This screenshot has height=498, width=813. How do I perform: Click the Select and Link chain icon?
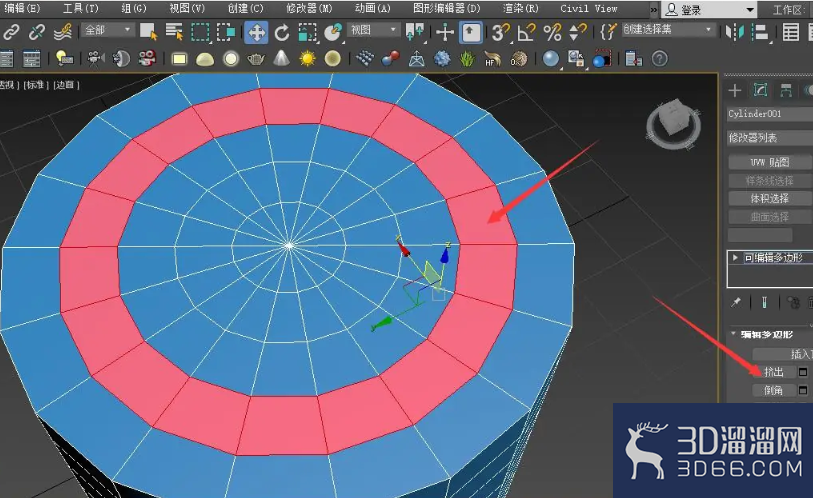point(10,32)
